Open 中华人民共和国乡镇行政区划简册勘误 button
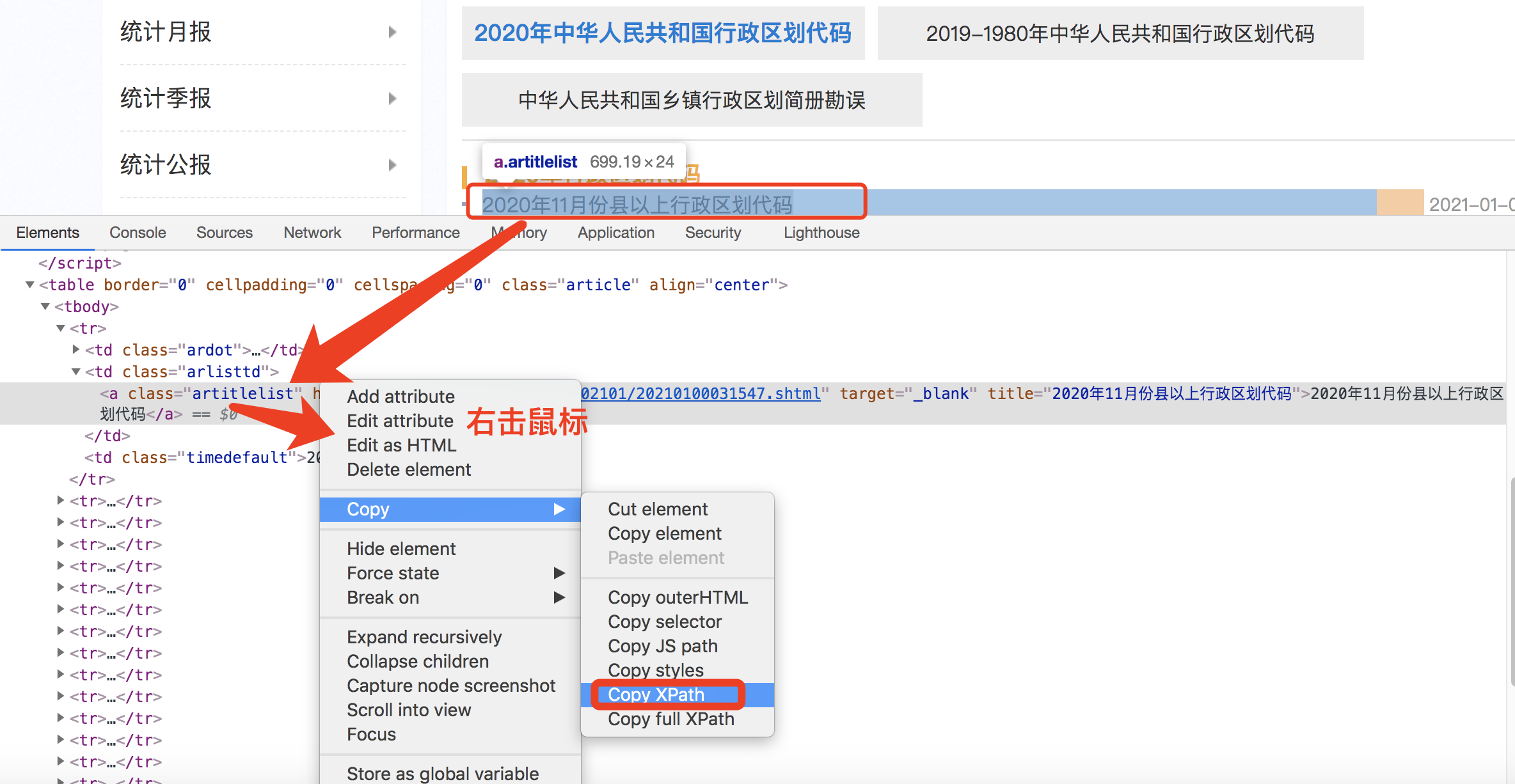 pos(692,100)
